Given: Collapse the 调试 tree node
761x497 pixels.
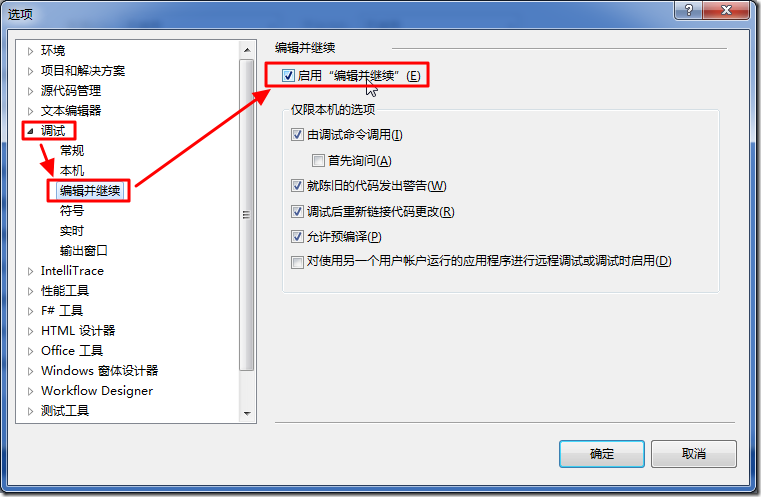Looking at the screenshot, I should [30, 131].
